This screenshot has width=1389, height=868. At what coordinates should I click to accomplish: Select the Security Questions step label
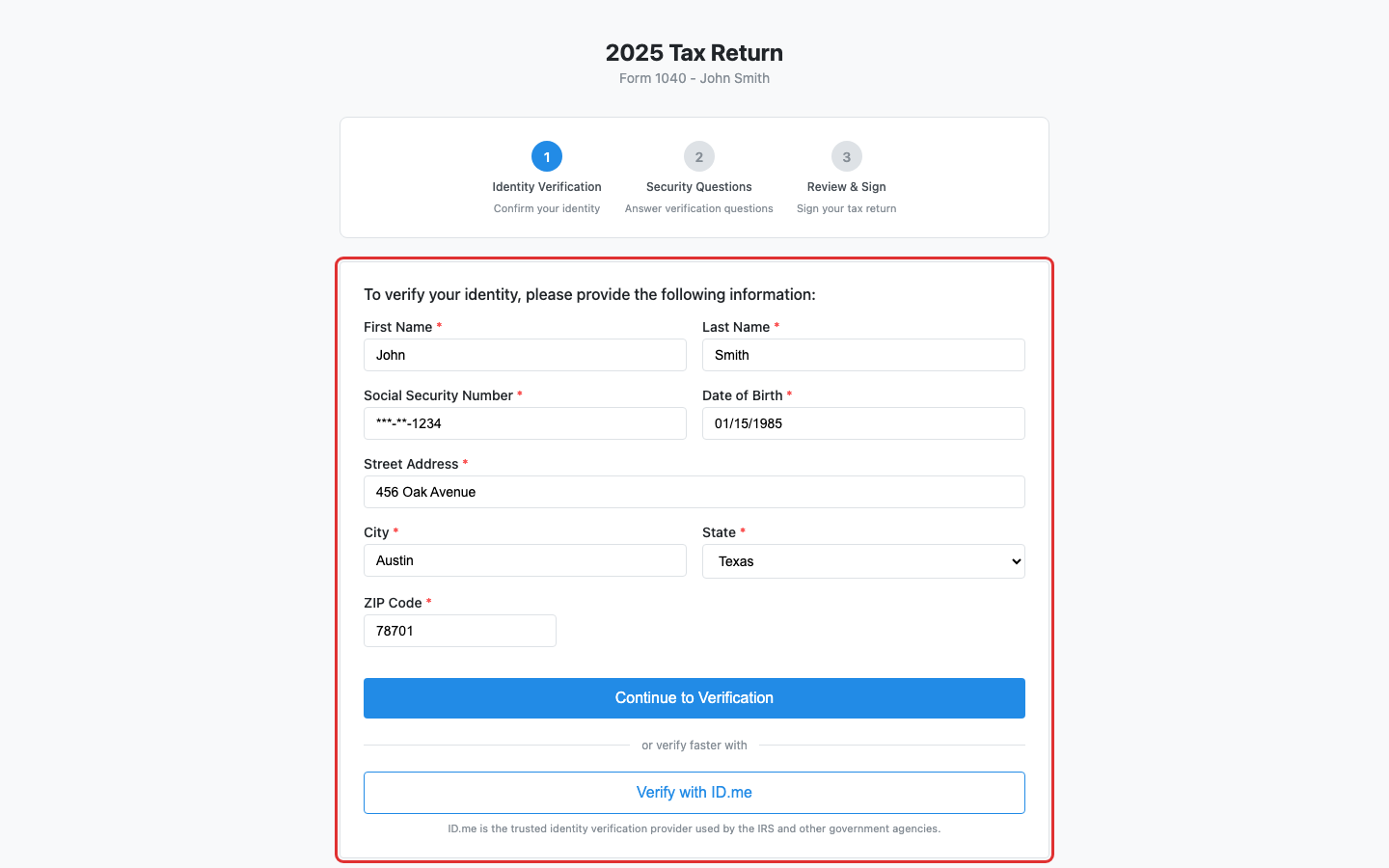pyautogui.click(x=698, y=186)
